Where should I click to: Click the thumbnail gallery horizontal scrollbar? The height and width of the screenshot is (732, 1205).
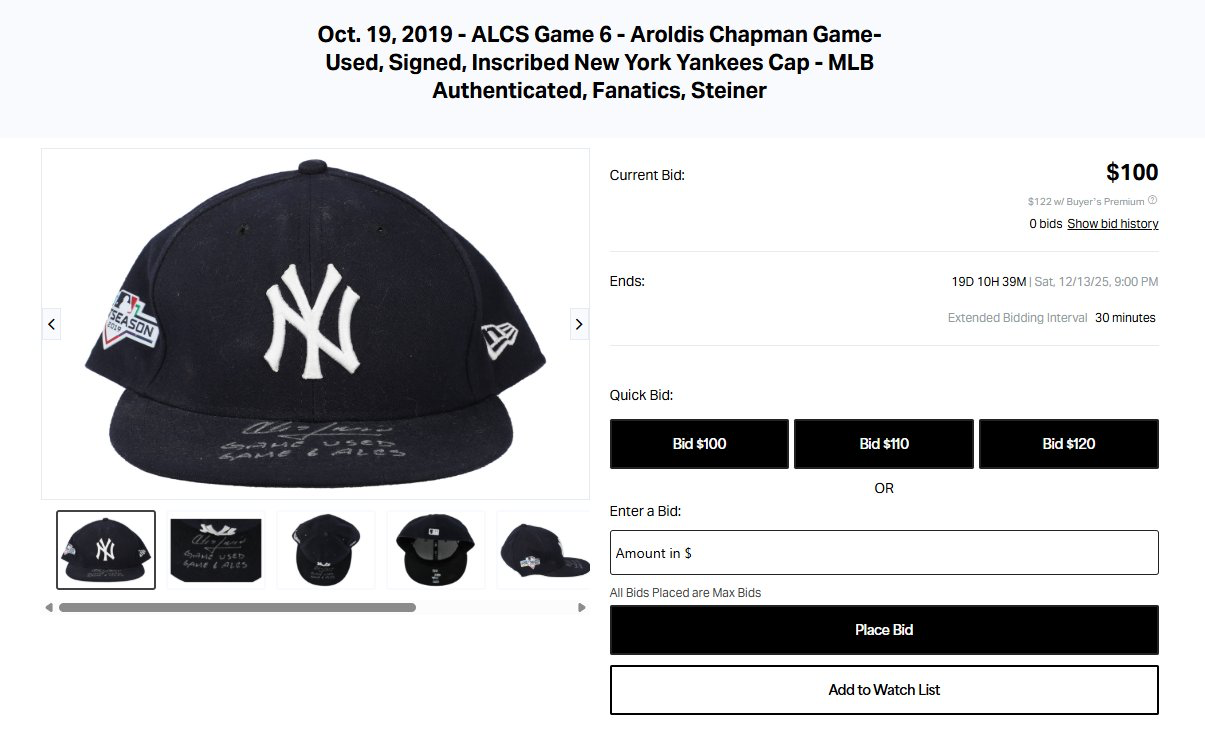click(x=237, y=607)
